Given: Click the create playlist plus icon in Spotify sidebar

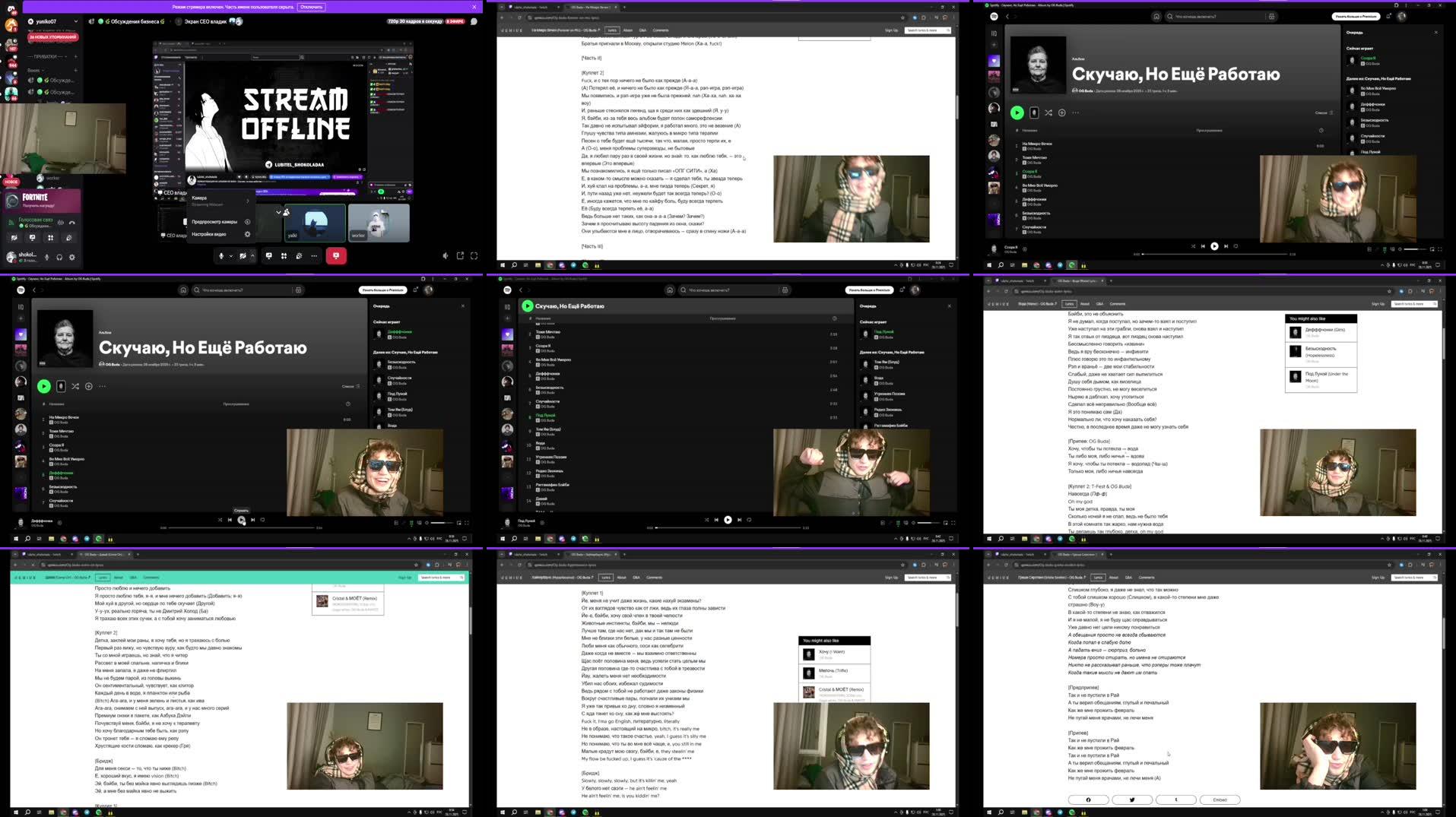Looking at the screenshot, I should click(994, 45).
